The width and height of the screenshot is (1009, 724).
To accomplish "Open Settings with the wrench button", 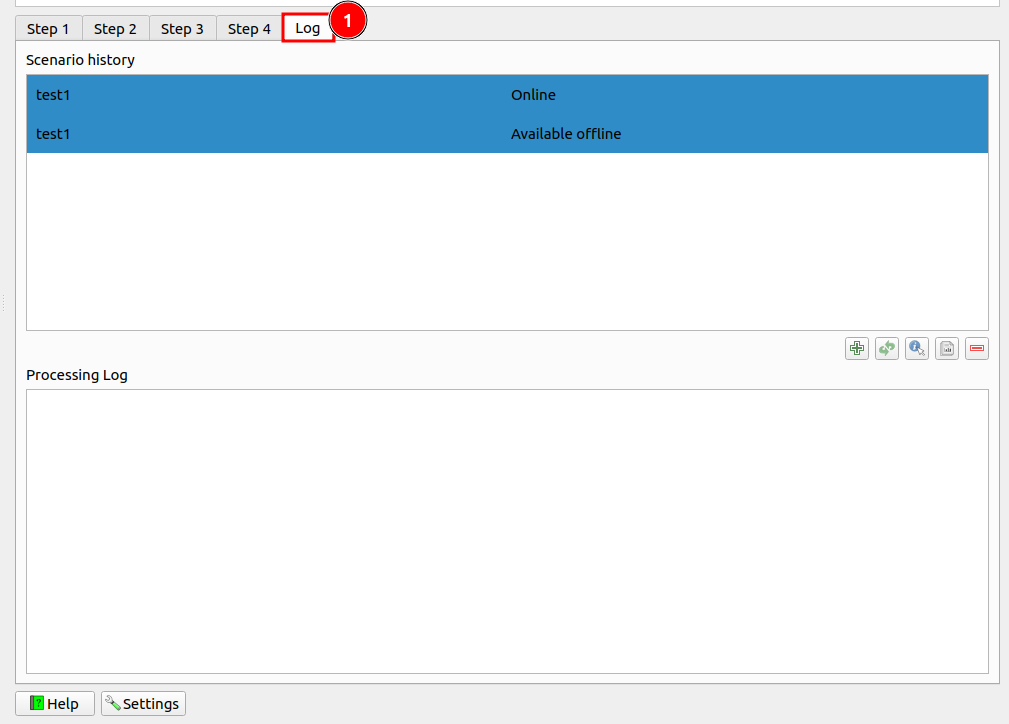I will pyautogui.click(x=143, y=703).
